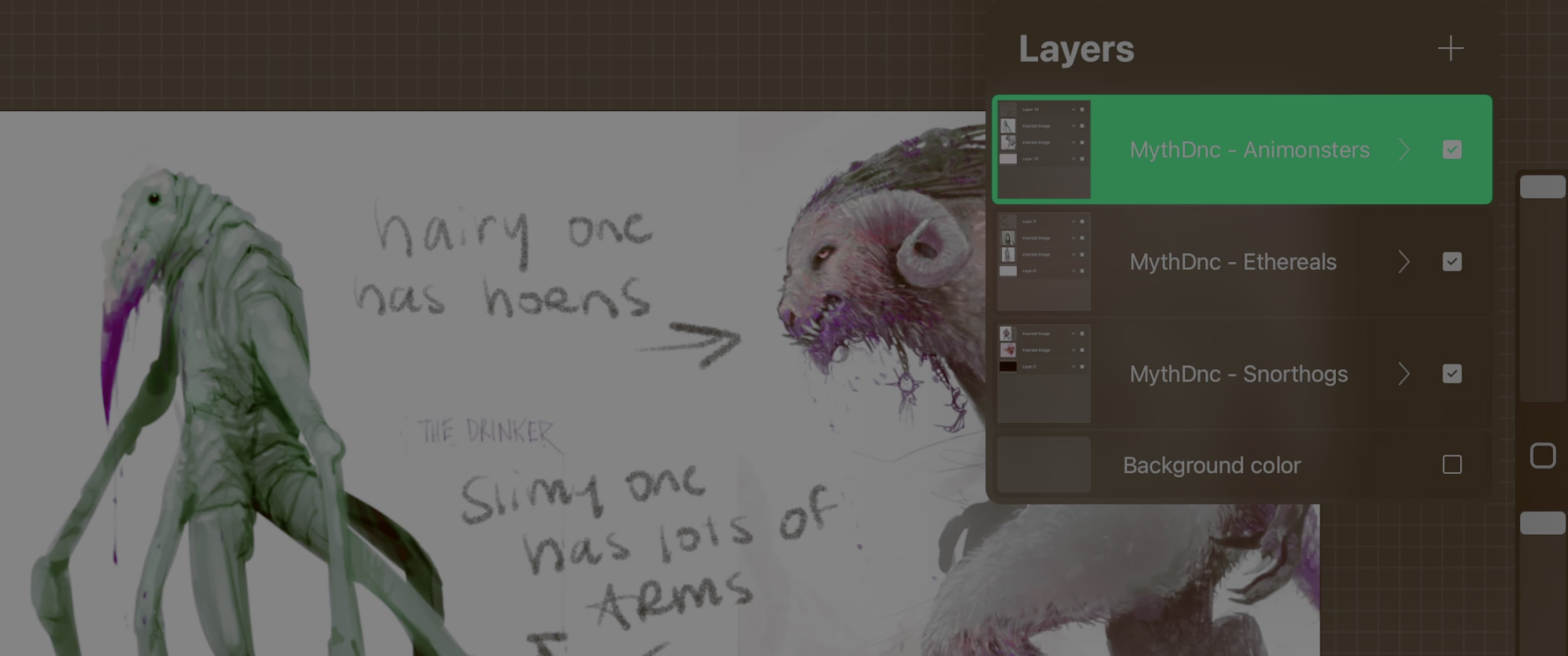Click the MythDnc - Ethereals group thumbnail
Viewport: 1568px width, 656px height.
pos(1044,262)
